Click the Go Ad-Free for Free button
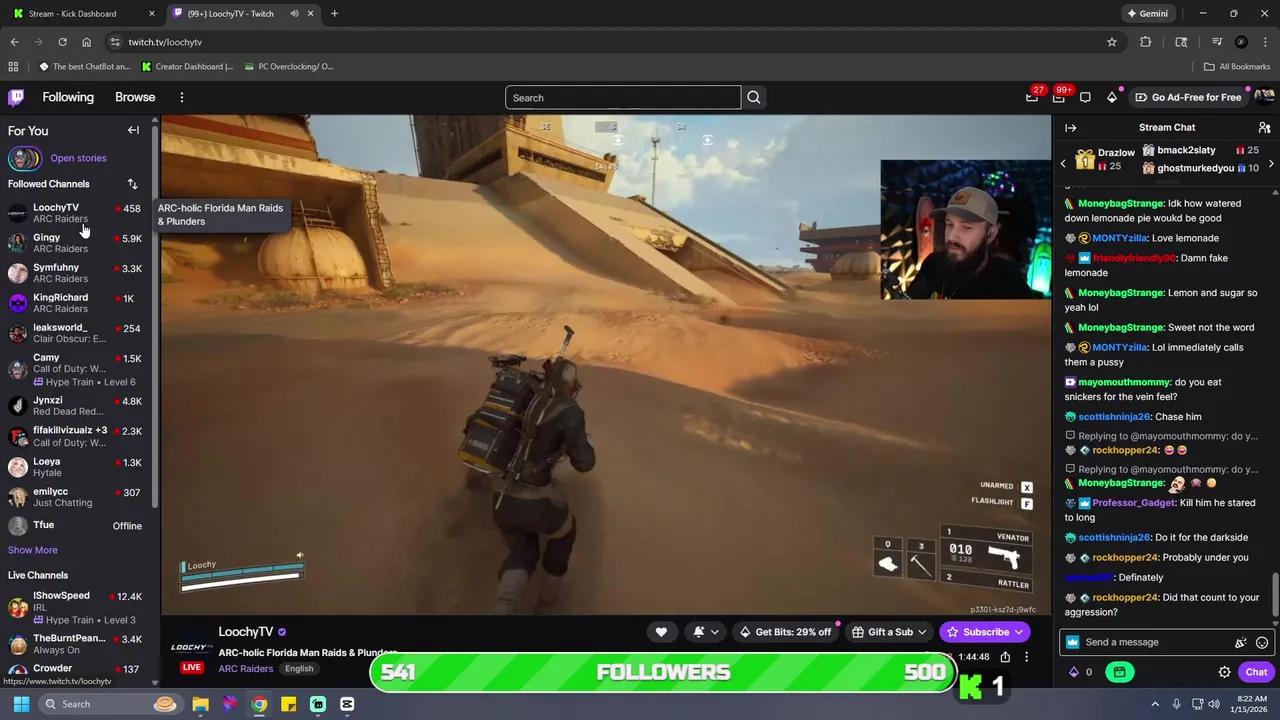The image size is (1280, 720). coord(1189,97)
